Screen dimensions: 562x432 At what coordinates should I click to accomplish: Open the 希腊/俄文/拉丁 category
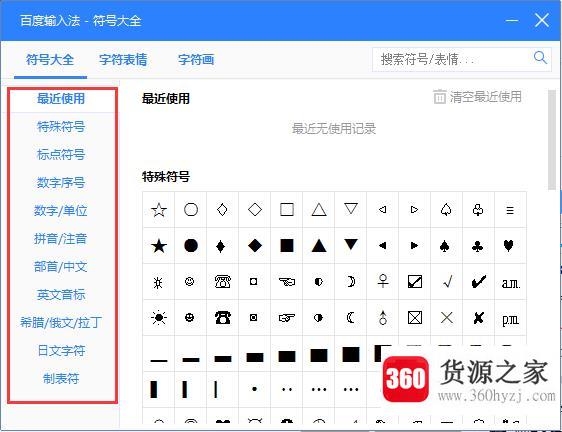pos(61,323)
